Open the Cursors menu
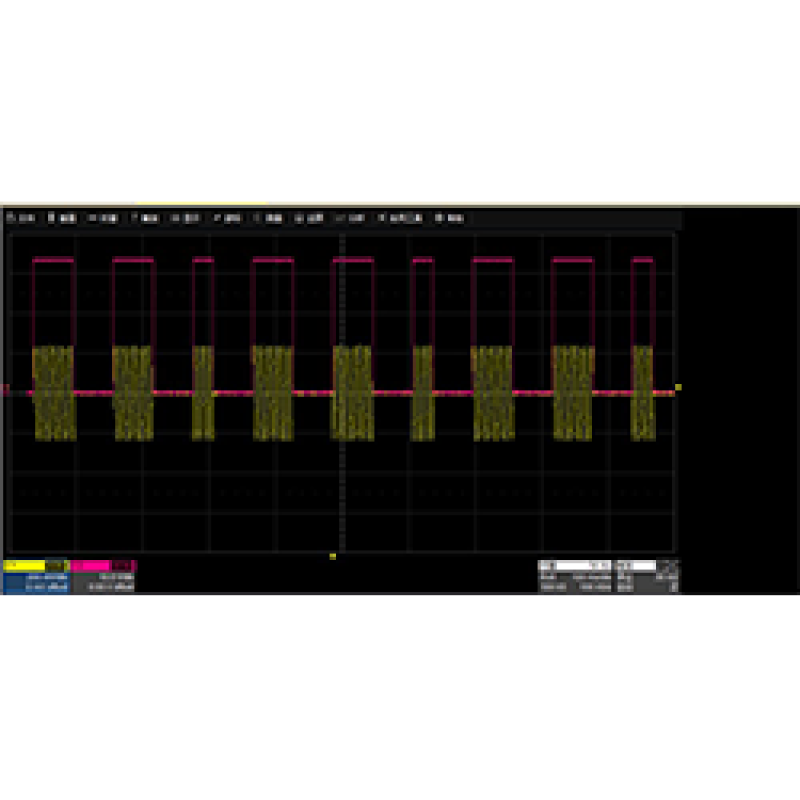The height and width of the screenshot is (800, 800). point(228,217)
